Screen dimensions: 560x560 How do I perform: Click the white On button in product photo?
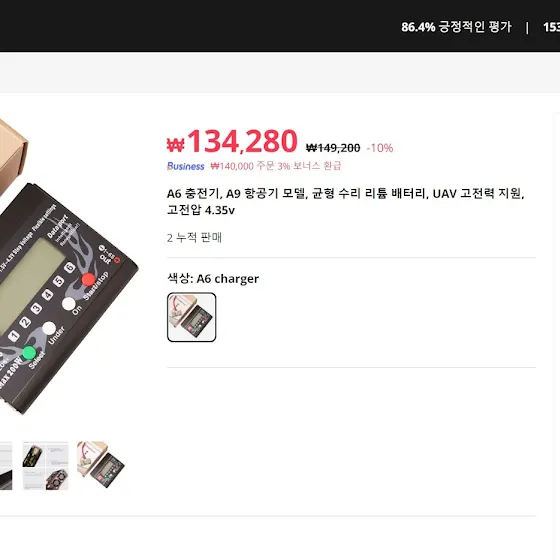(69, 304)
